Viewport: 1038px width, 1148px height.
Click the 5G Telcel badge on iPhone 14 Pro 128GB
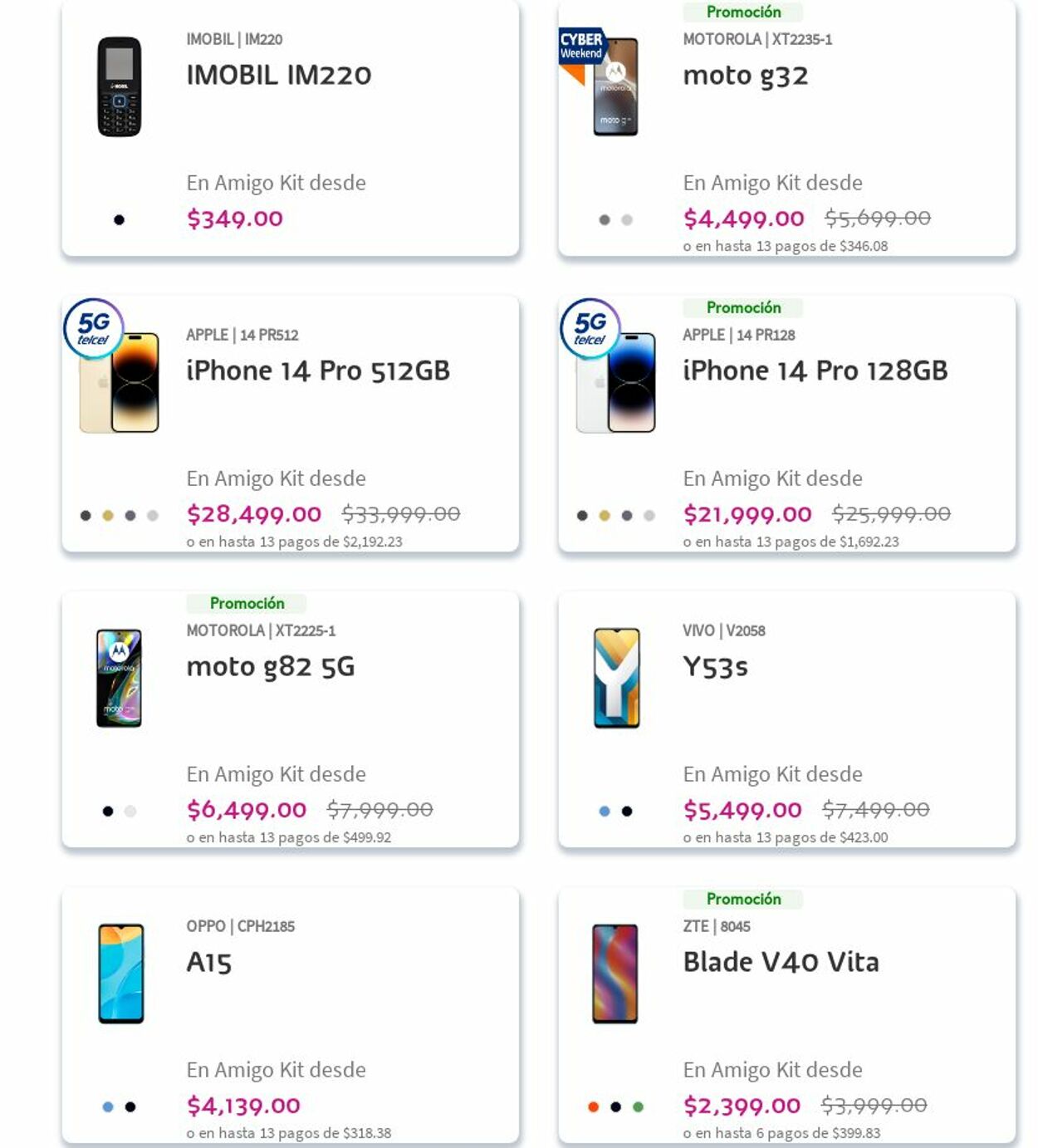(x=590, y=328)
